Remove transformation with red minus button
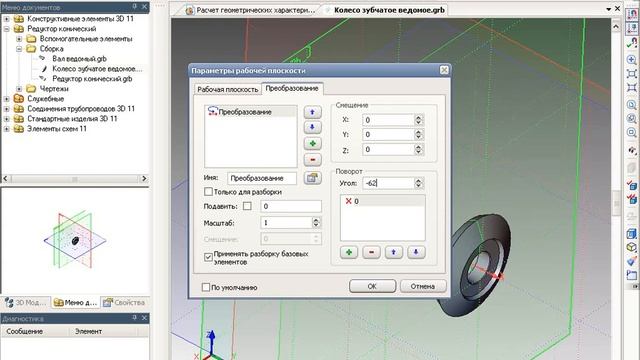Viewport: 640px width, 360px height. tap(312, 160)
